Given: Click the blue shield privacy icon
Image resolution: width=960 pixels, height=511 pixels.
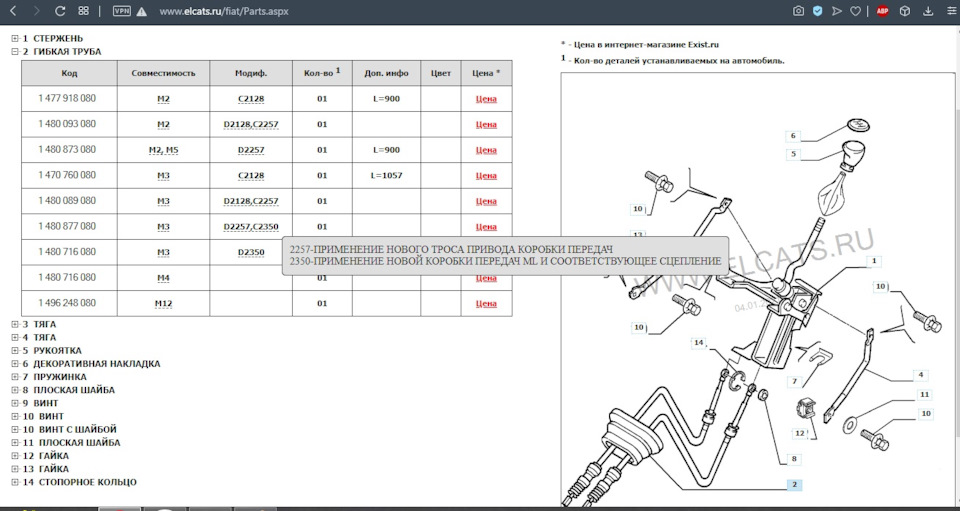Looking at the screenshot, I should point(817,11).
